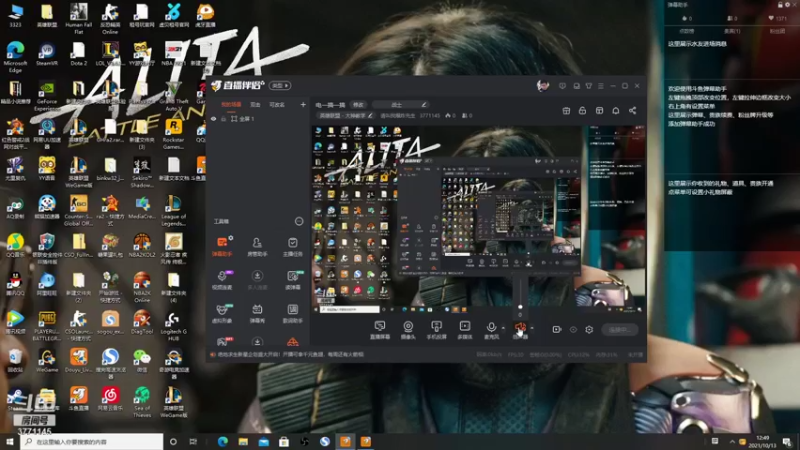Screen dimensions: 800x450
Task: Open the Windows Start menu
Action: pyautogui.click(x=10, y=442)
